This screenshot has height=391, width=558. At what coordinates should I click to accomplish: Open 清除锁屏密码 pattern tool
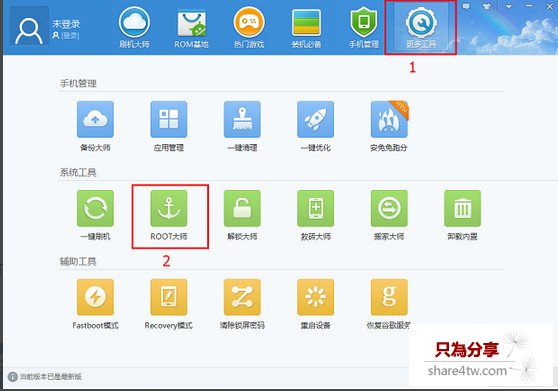242,304
